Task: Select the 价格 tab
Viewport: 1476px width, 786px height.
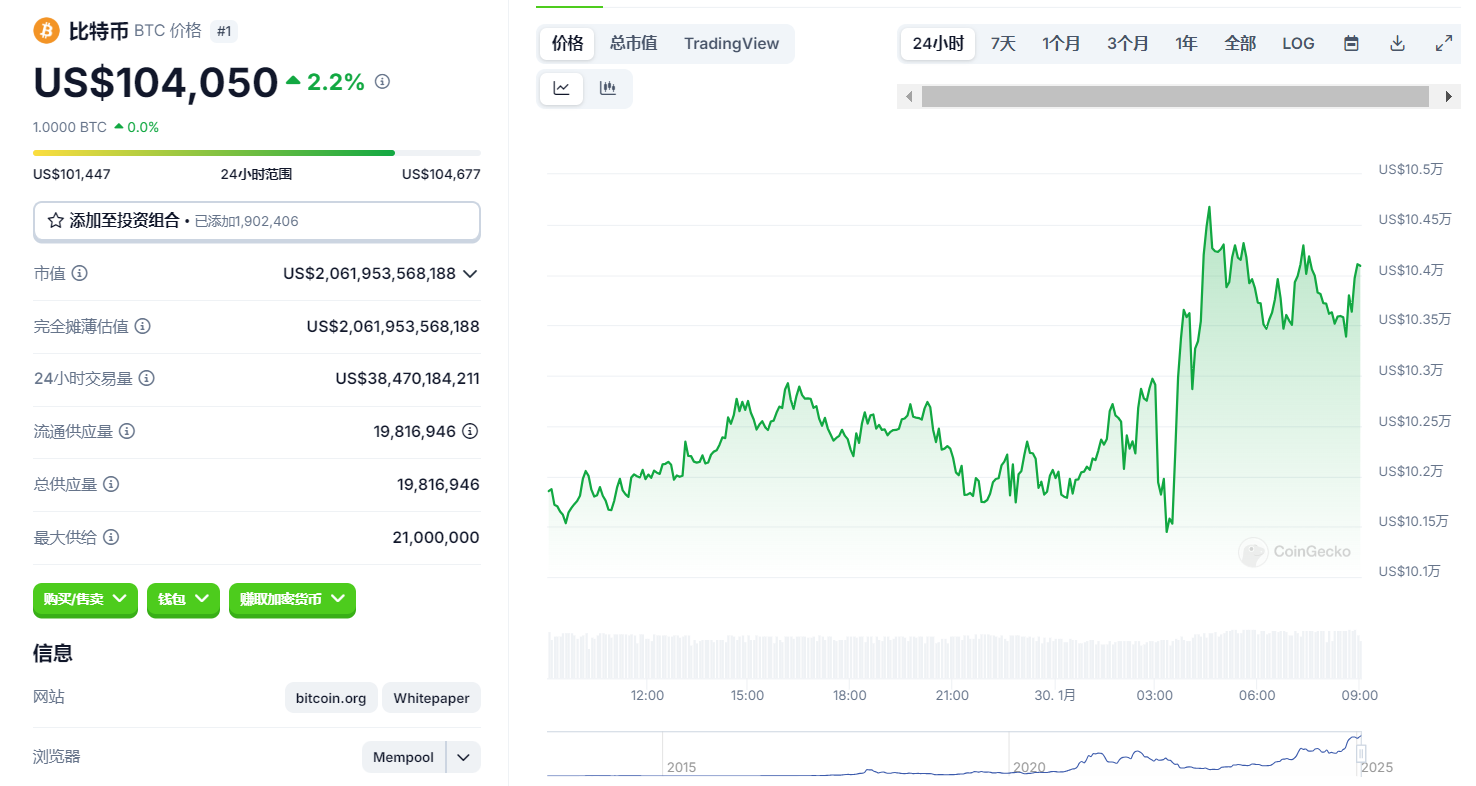Action: [x=567, y=43]
